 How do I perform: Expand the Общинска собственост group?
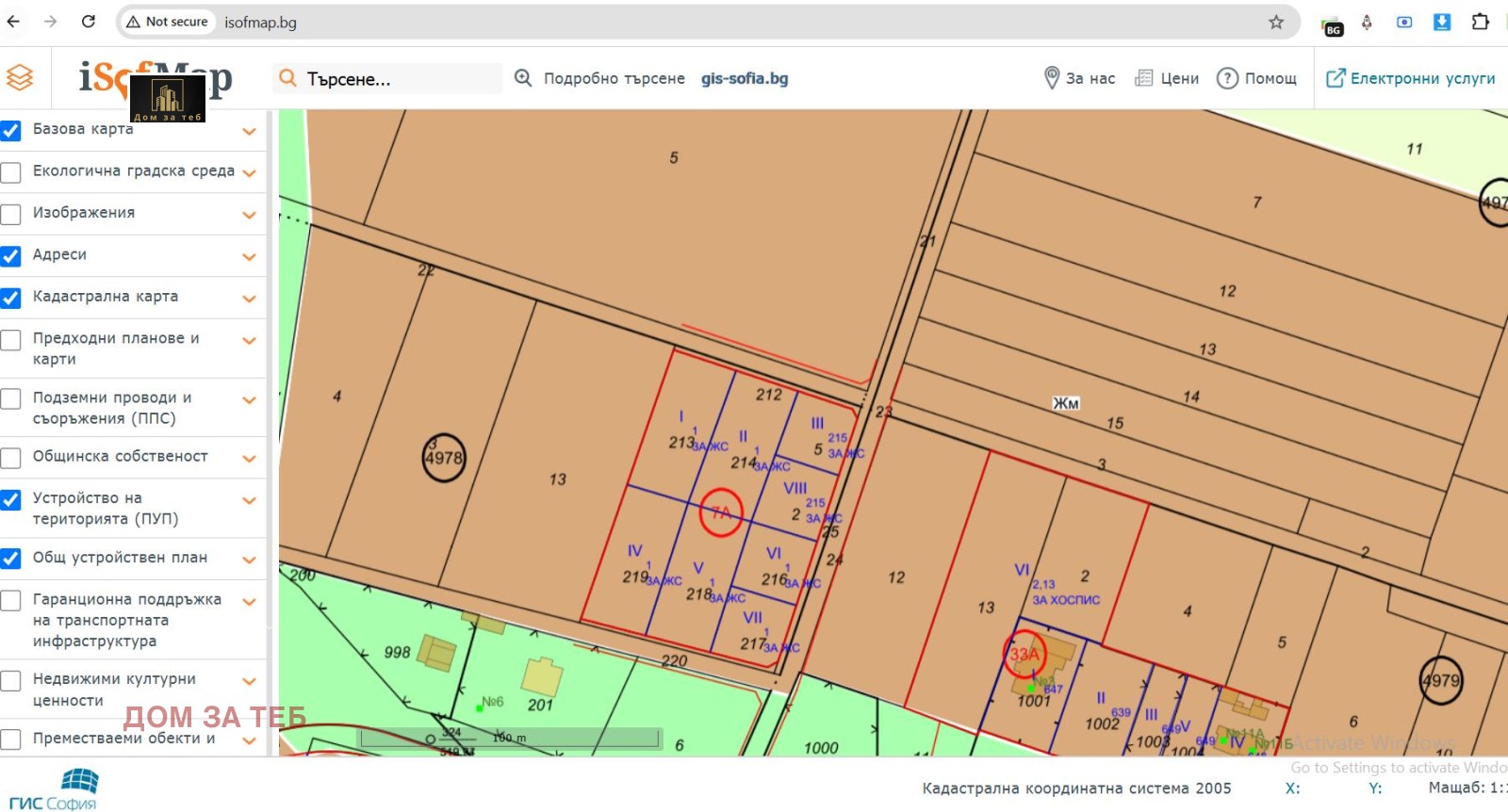249,459
